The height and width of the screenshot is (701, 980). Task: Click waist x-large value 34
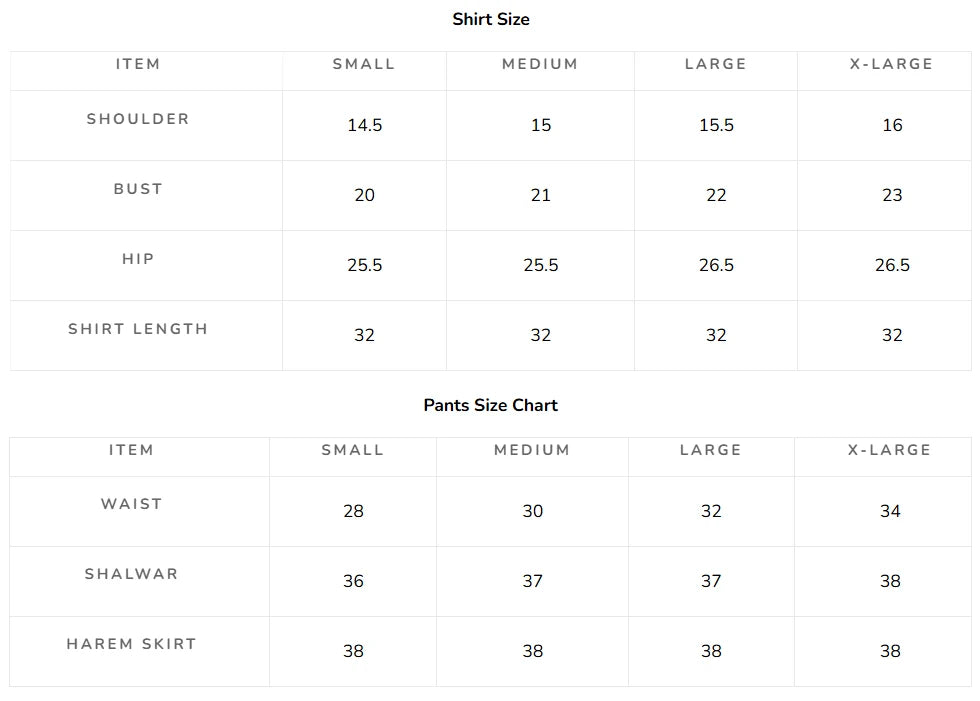(890, 511)
